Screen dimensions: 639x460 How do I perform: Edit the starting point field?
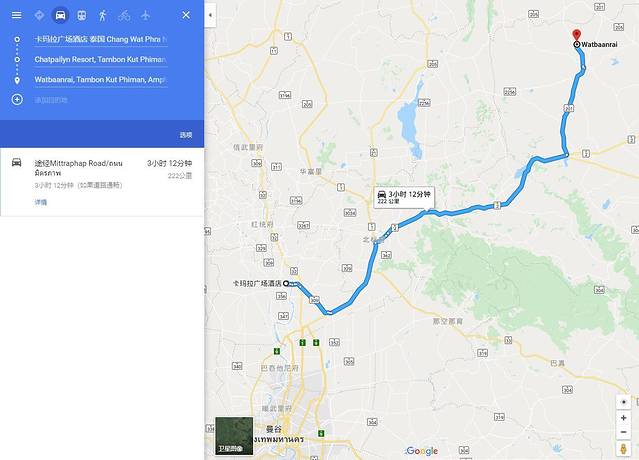coord(101,40)
